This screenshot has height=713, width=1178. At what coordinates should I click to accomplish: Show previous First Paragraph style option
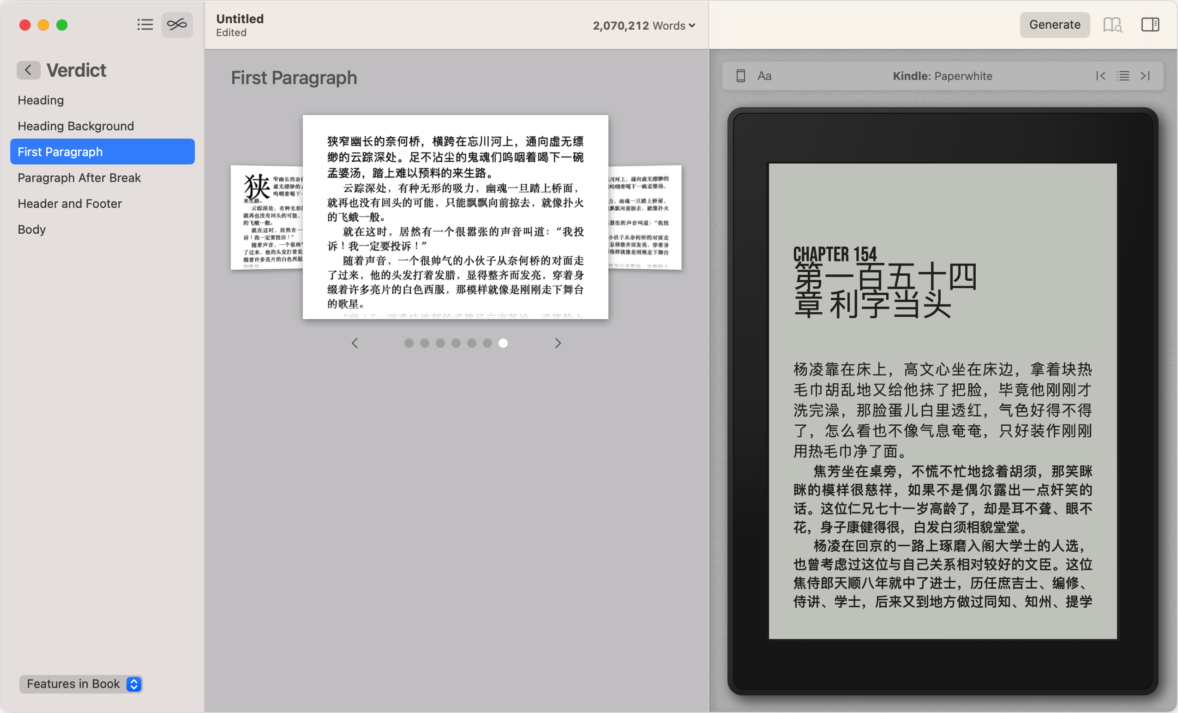click(355, 343)
